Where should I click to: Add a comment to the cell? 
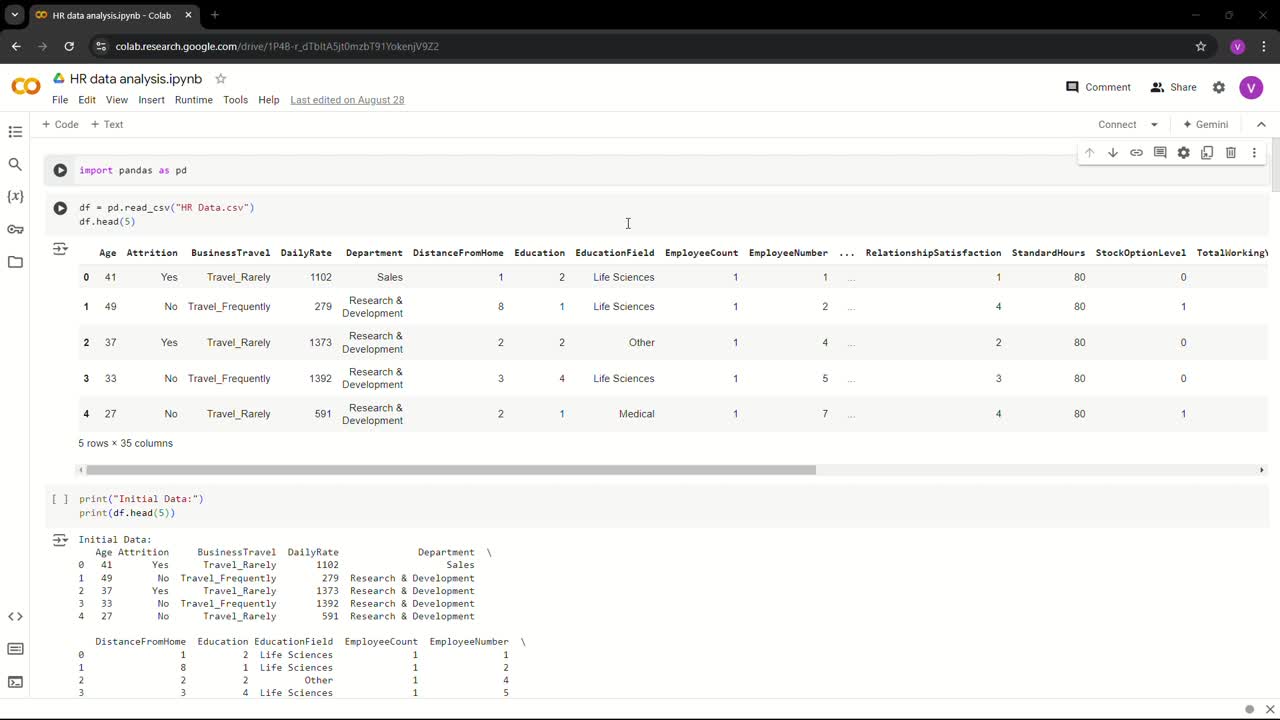[x=1160, y=153]
